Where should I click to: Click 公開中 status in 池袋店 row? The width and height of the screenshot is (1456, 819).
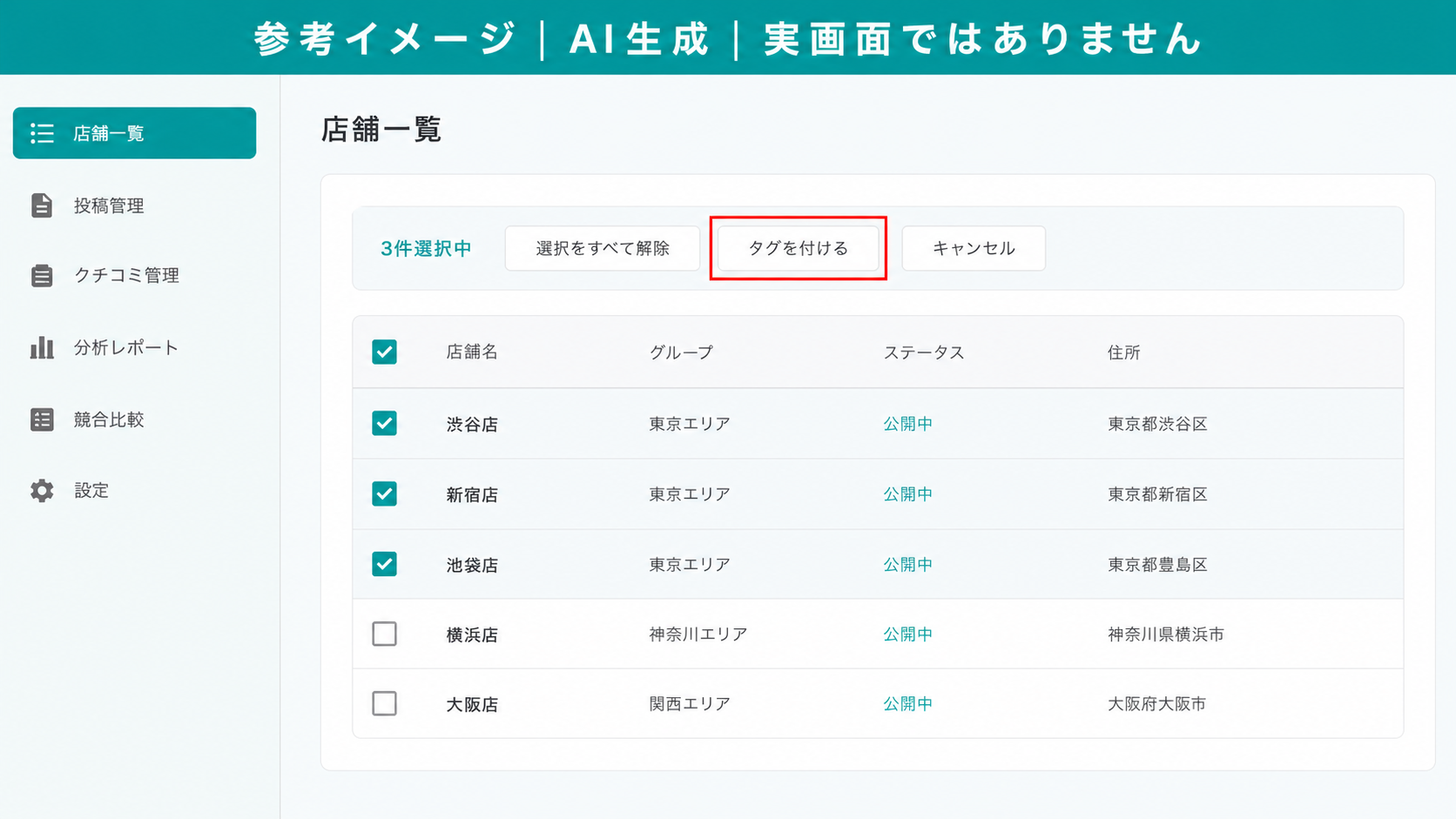point(908,564)
